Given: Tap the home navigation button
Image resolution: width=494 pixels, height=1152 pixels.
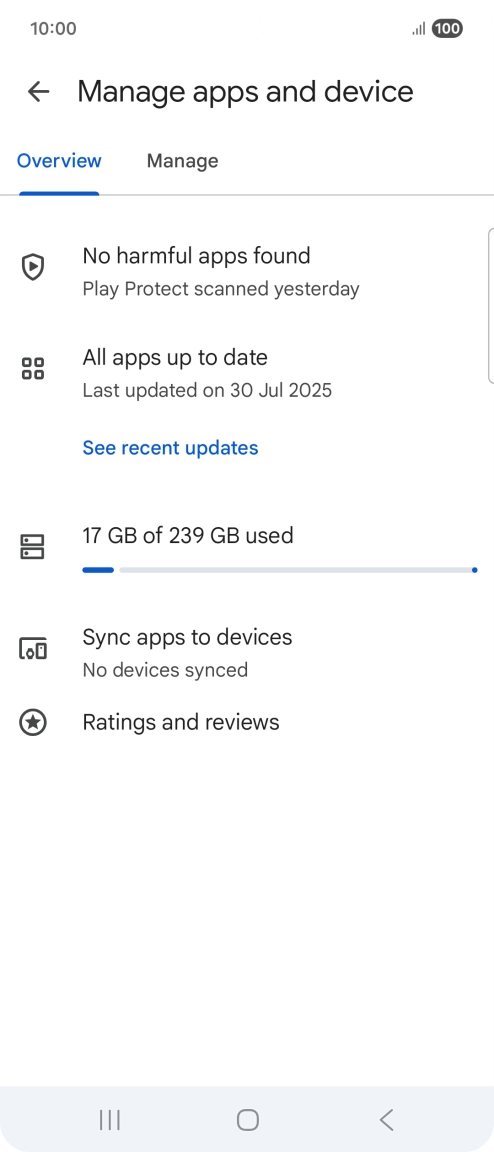Looking at the screenshot, I should point(248,1120).
